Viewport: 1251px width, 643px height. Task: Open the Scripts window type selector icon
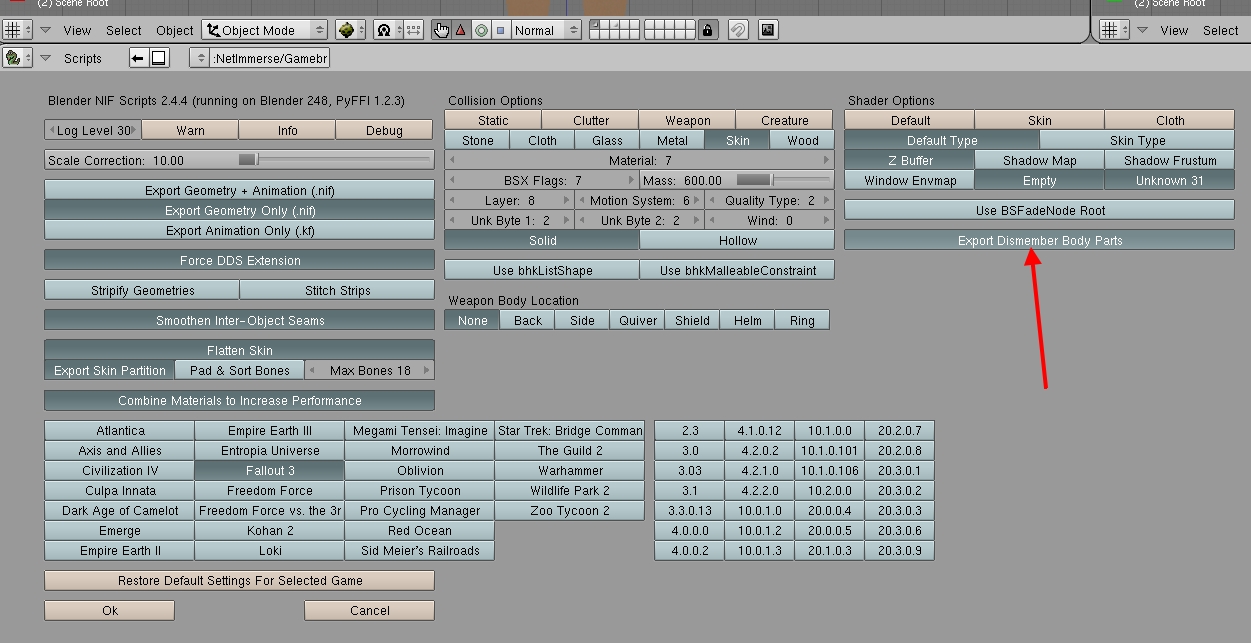pos(18,58)
